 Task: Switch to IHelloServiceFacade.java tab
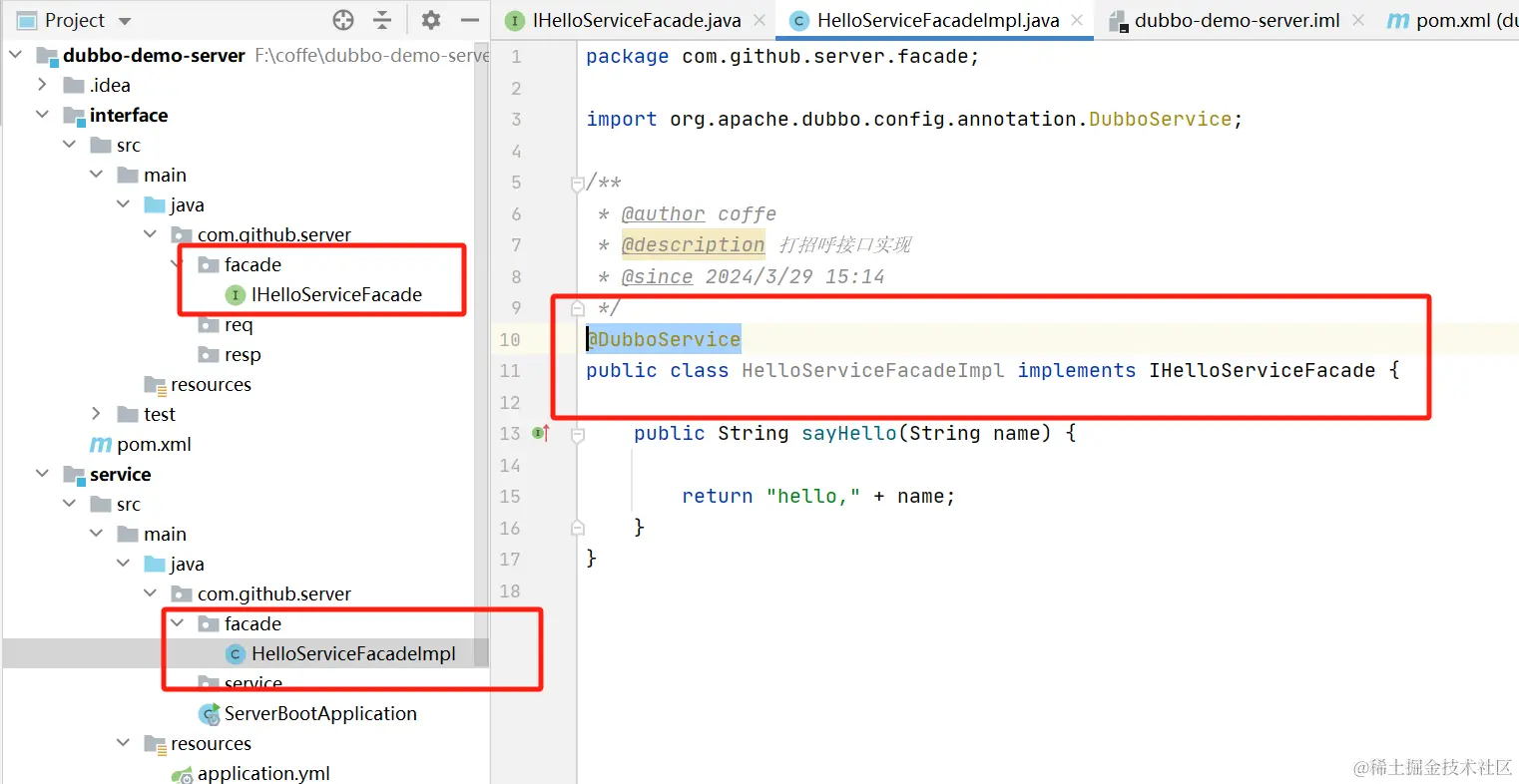[x=636, y=20]
